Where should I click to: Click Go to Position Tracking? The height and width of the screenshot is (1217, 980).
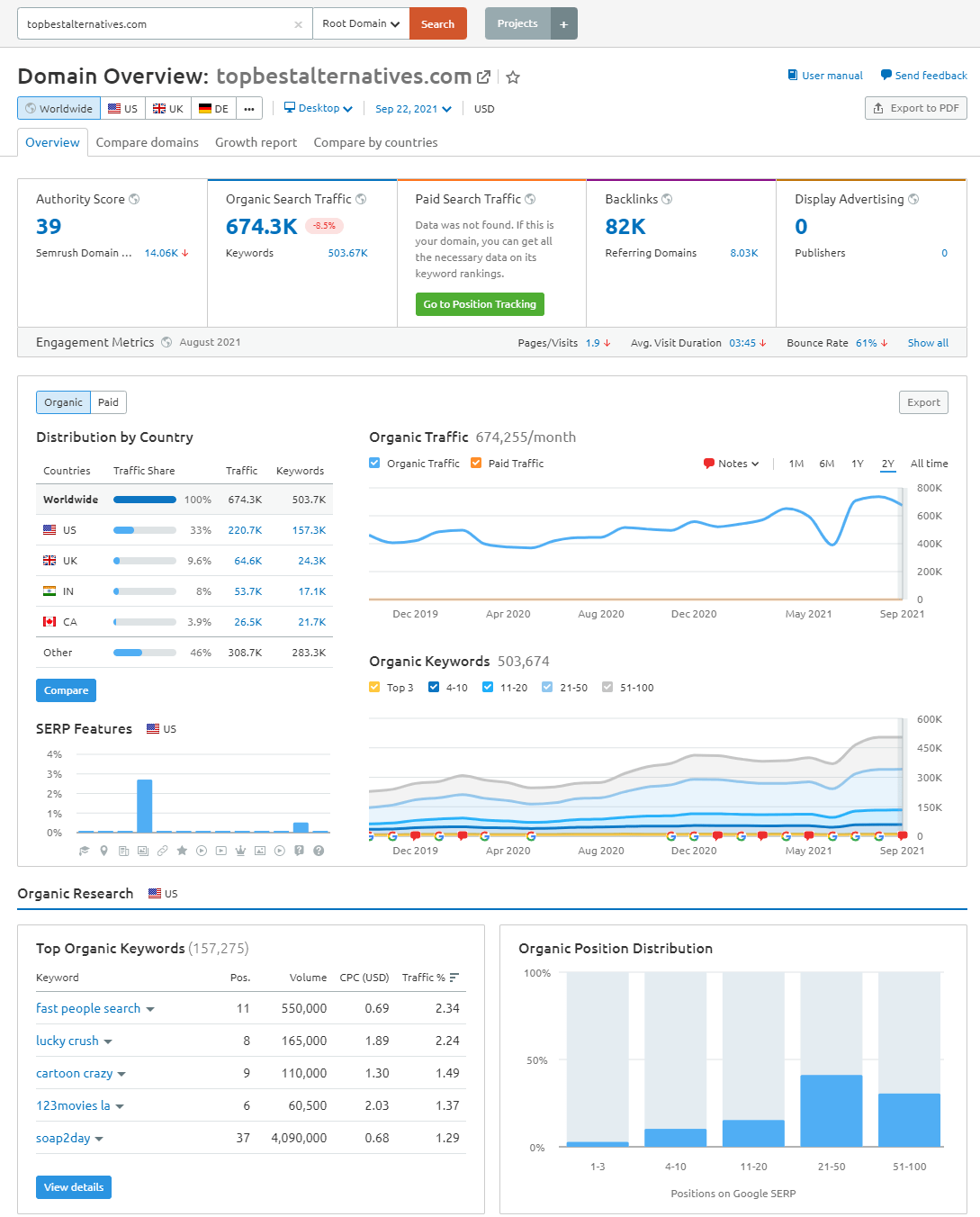click(x=480, y=304)
